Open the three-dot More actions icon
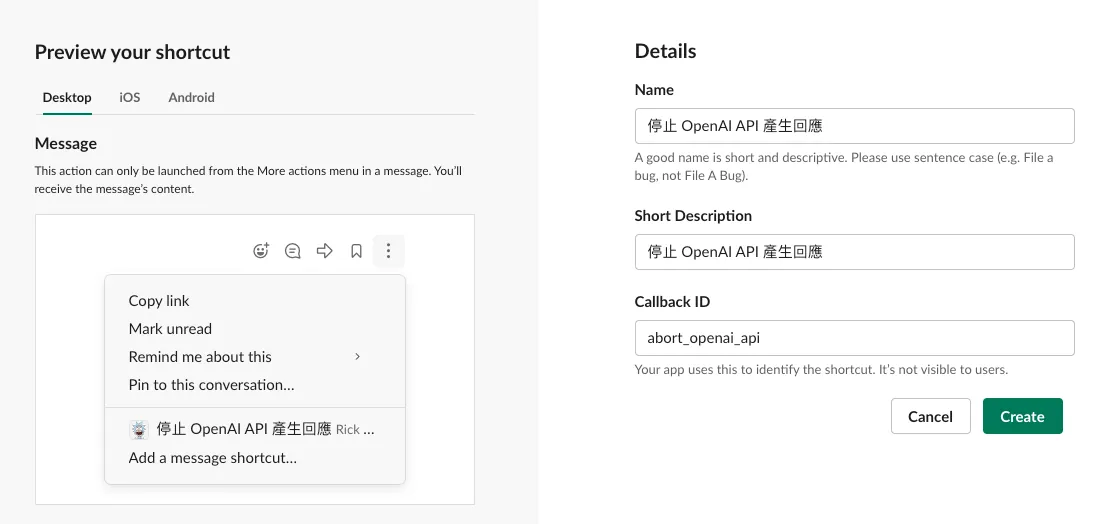Viewport: 1100px width, 524px height. tap(389, 251)
